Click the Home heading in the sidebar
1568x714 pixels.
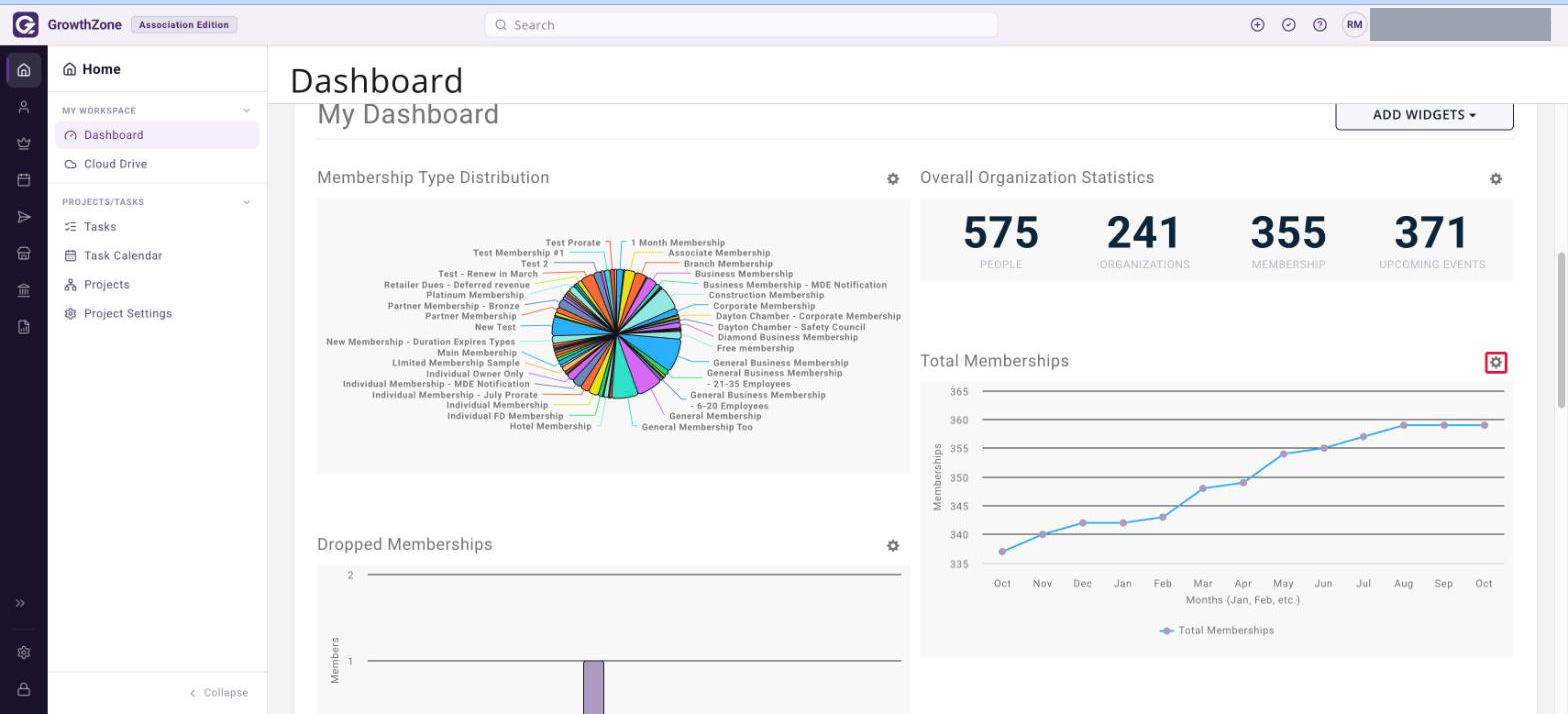(92, 69)
